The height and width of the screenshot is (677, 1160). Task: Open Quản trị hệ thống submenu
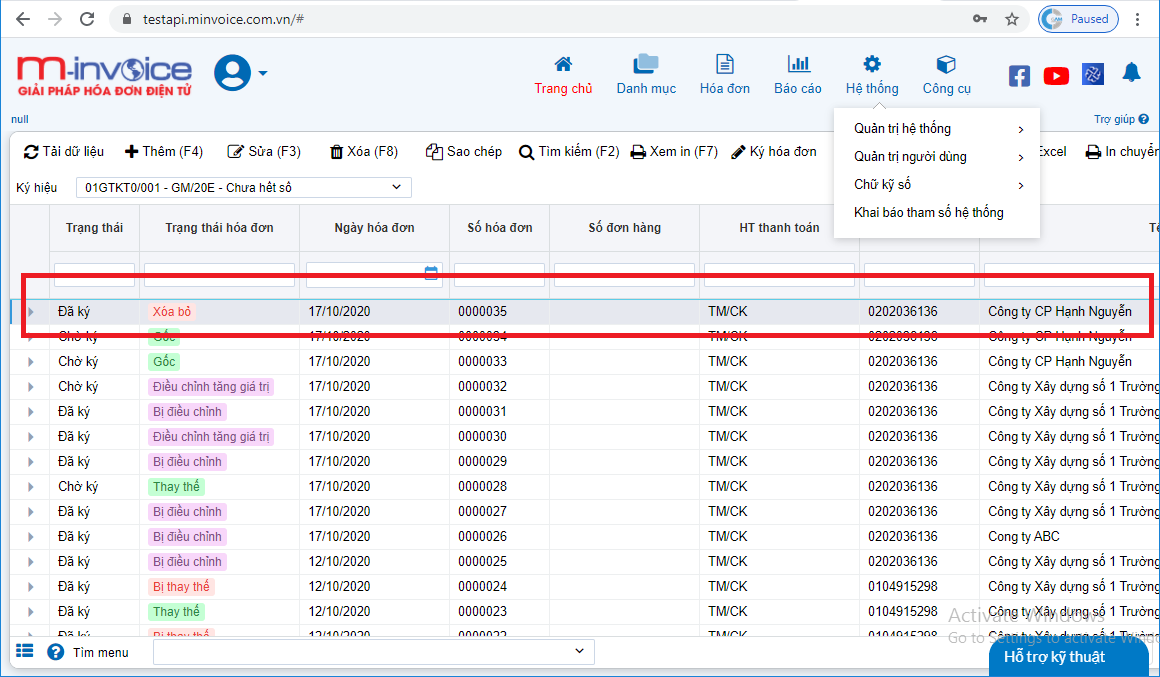[937, 129]
